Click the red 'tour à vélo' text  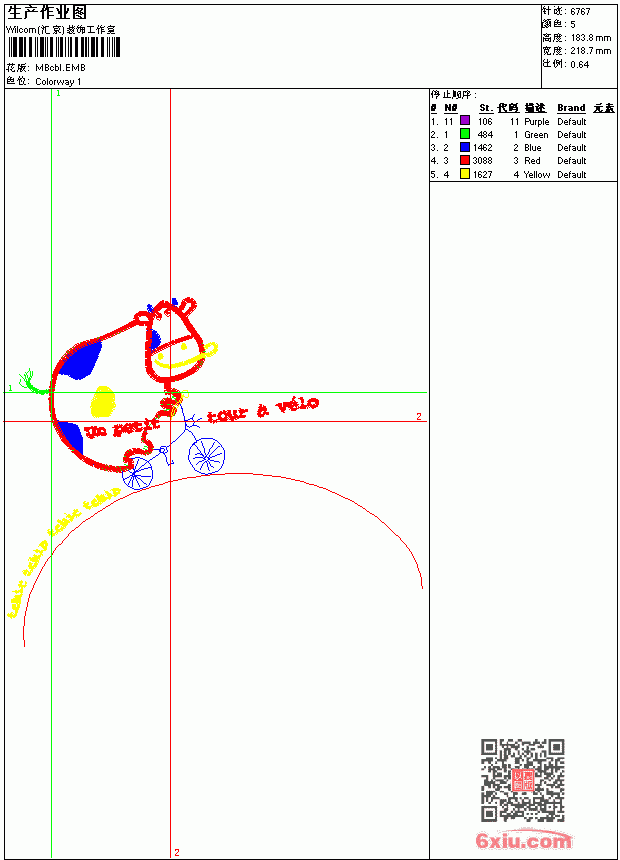pyautogui.click(x=263, y=410)
